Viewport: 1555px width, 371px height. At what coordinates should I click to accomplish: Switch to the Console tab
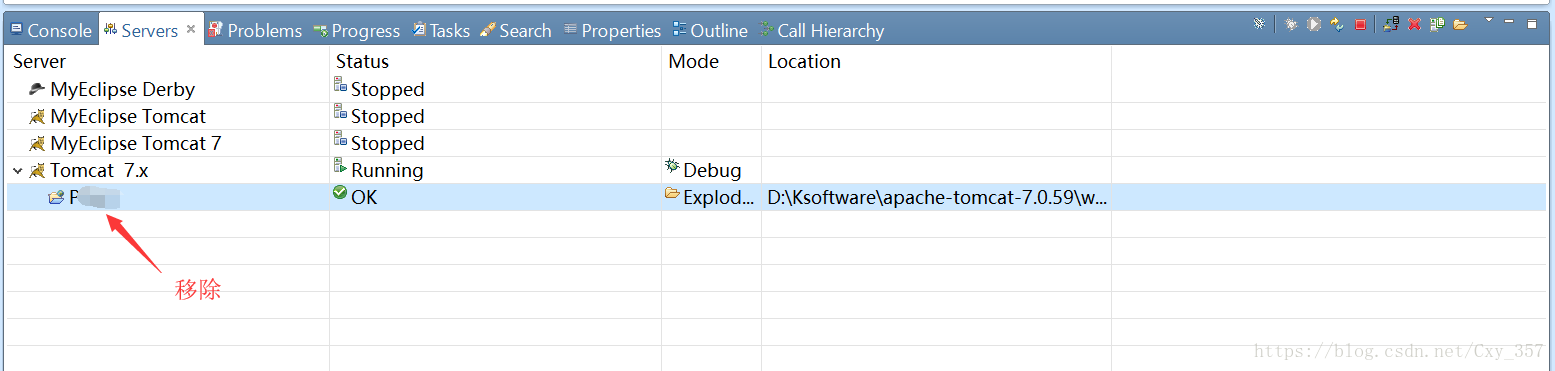[51, 31]
